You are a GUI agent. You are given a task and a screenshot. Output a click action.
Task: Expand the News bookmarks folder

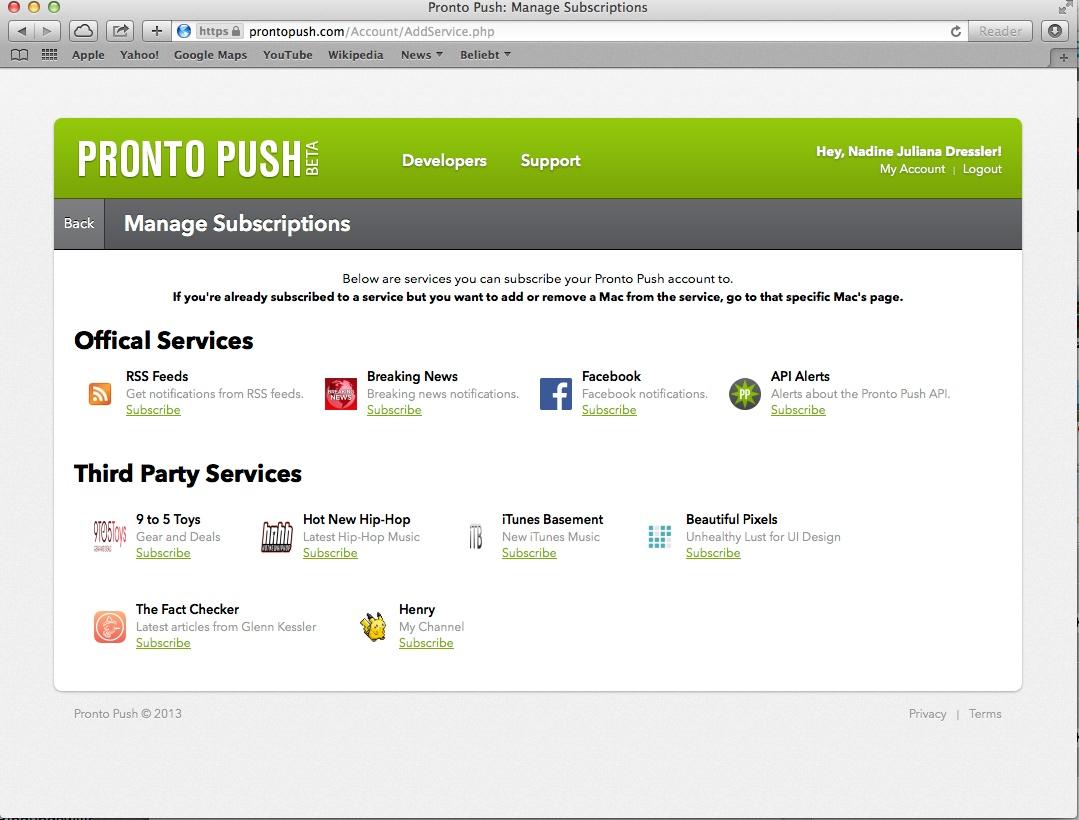point(422,55)
